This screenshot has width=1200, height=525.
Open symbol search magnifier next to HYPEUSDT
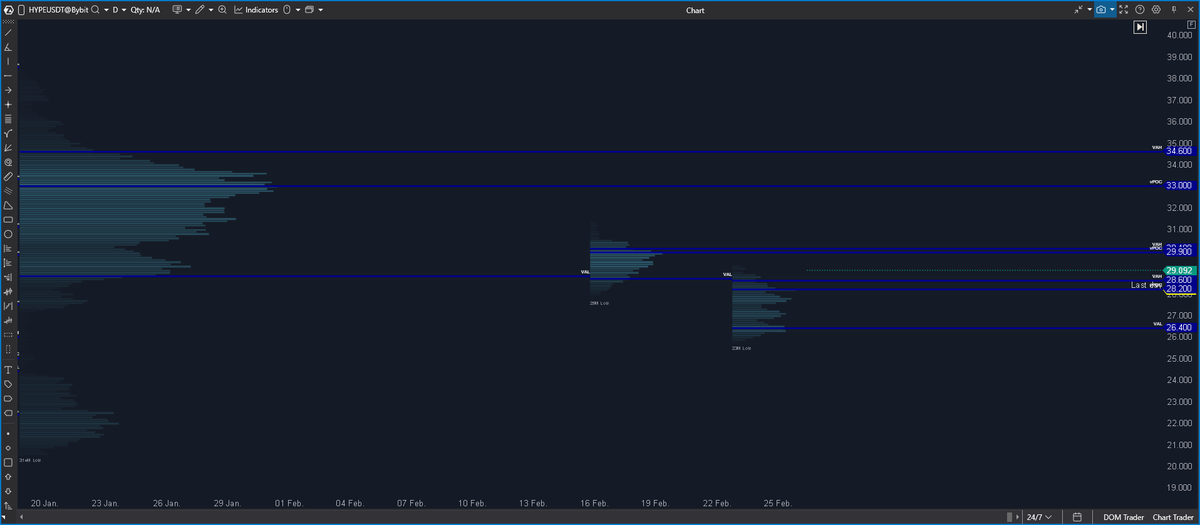95,10
